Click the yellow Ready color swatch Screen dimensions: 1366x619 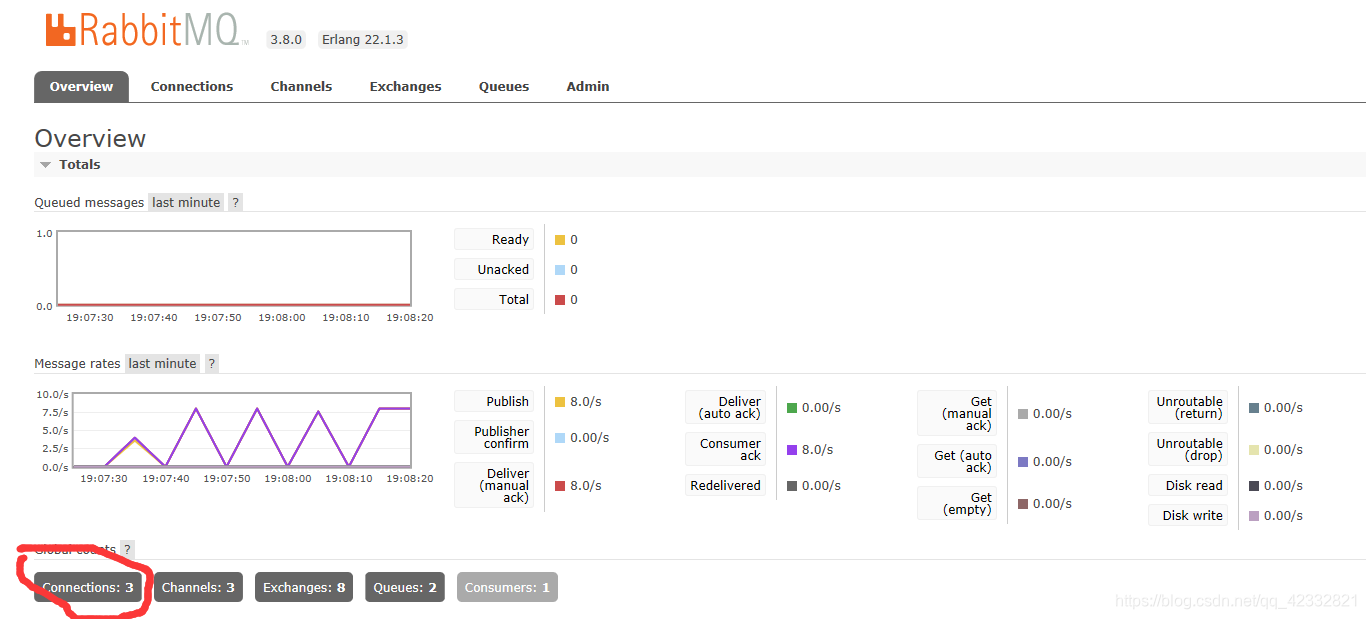pos(560,240)
